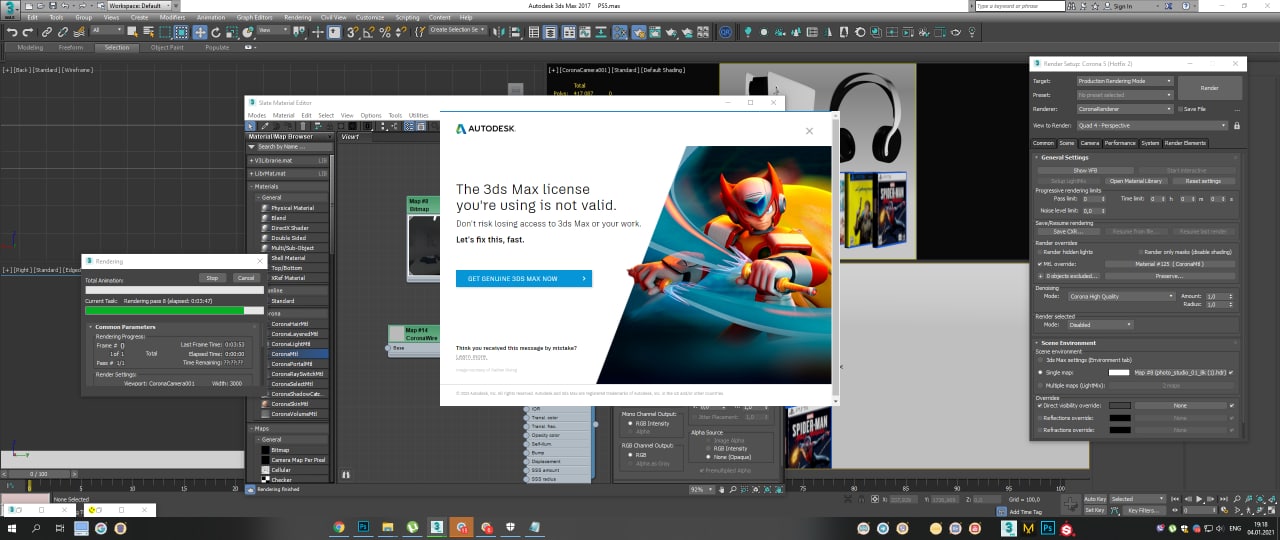Activate the Select and Scale tool
The width and height of the screenshot is (1280, 540).
pos(232,32)
